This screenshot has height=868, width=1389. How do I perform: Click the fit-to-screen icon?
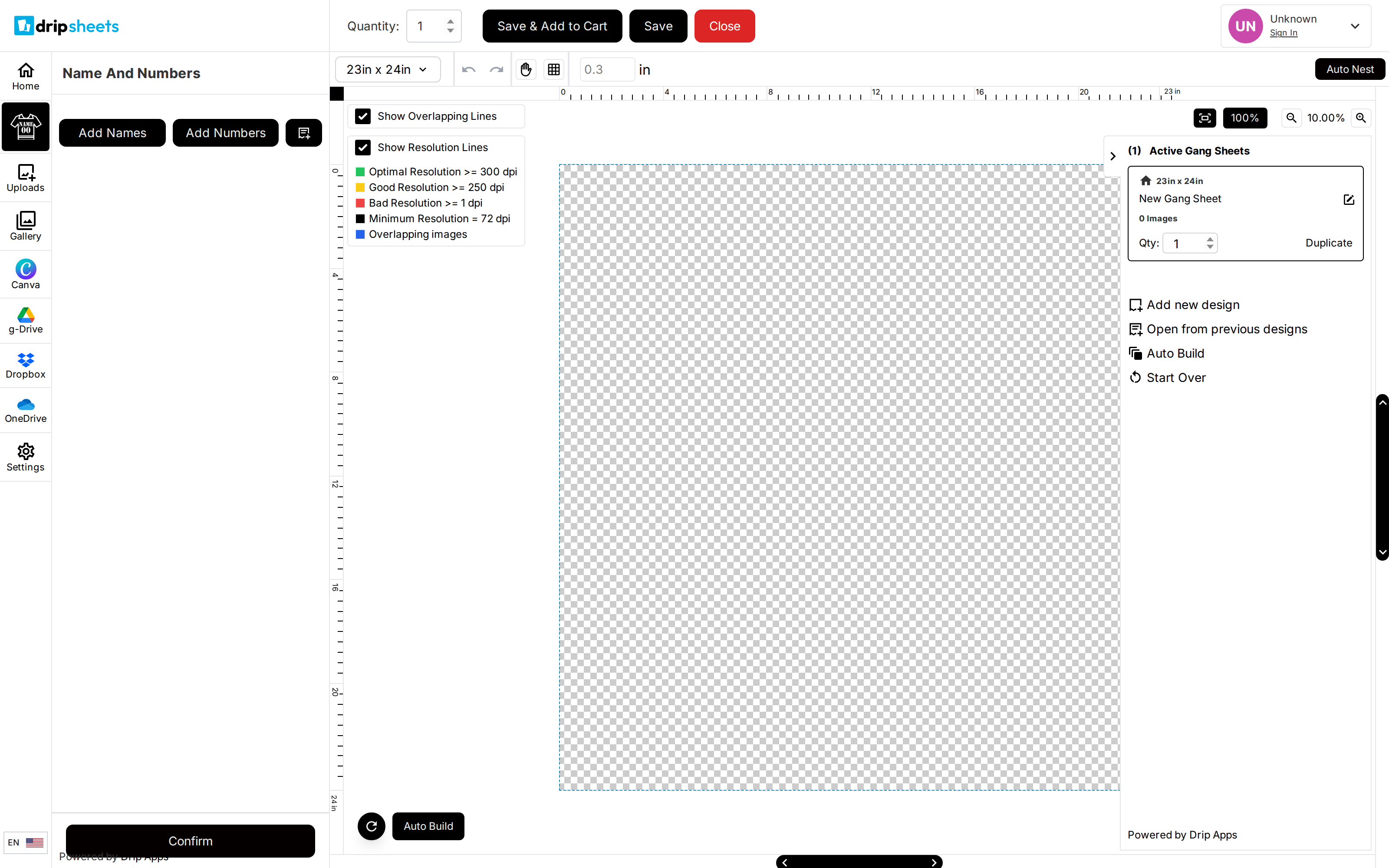point(1205,118)
